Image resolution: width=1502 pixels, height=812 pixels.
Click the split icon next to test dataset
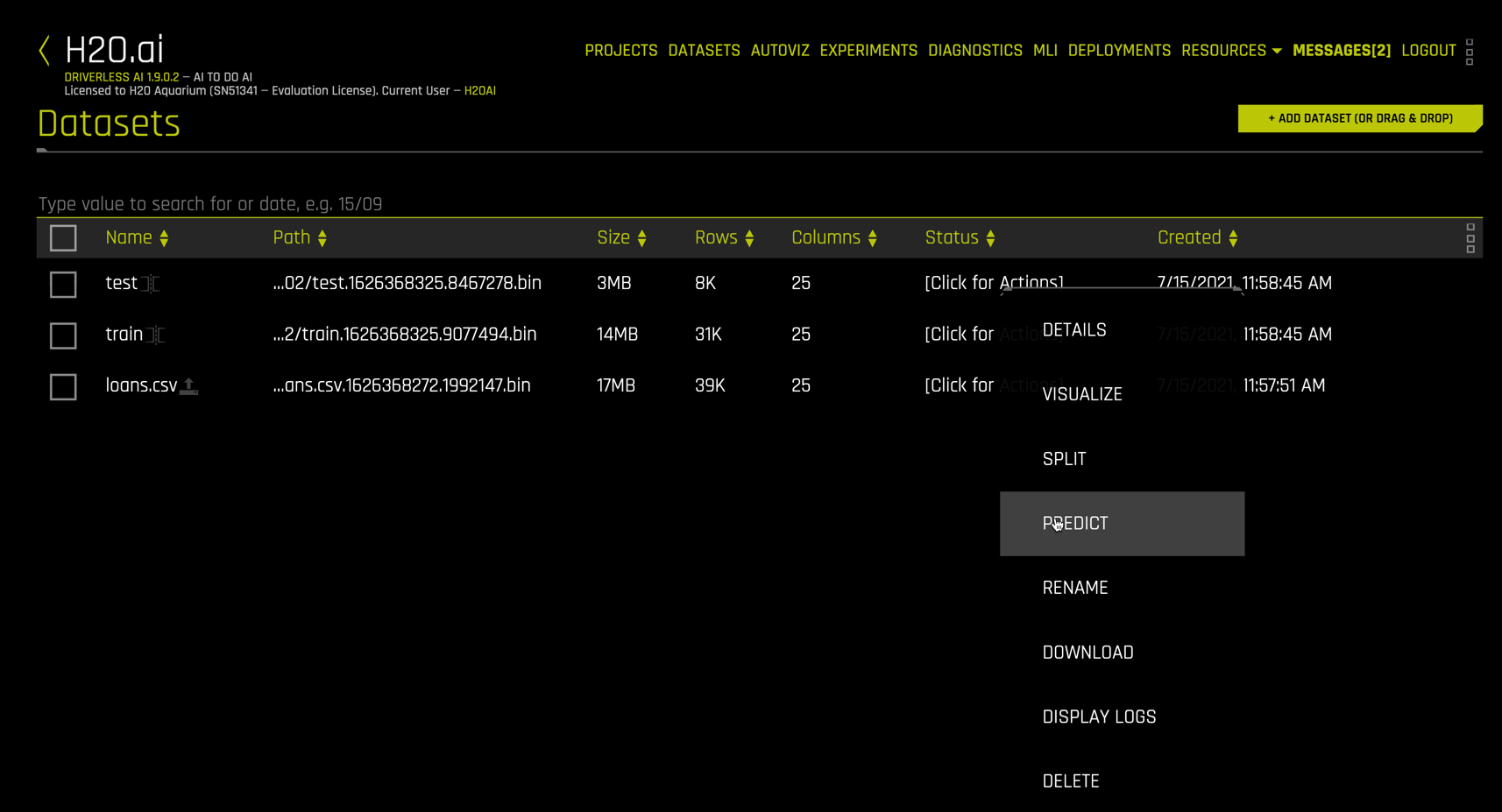[x=151, y=284]
